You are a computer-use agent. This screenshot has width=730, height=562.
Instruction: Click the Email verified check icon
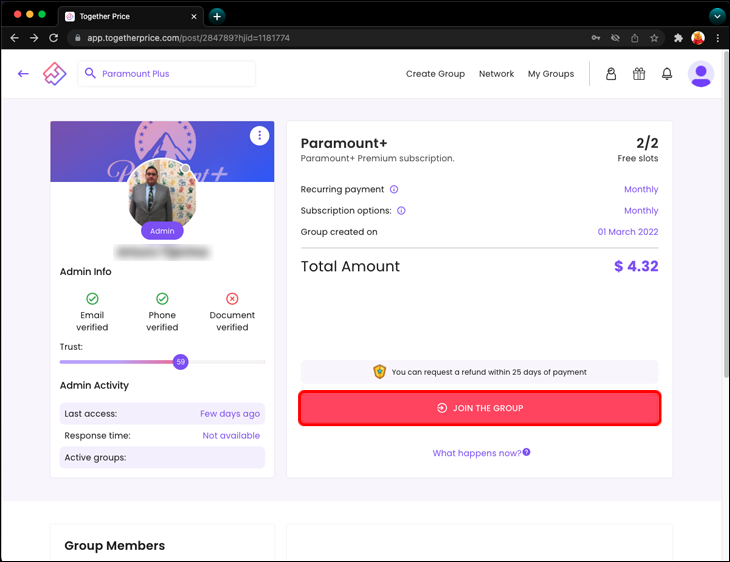point(92,298)
